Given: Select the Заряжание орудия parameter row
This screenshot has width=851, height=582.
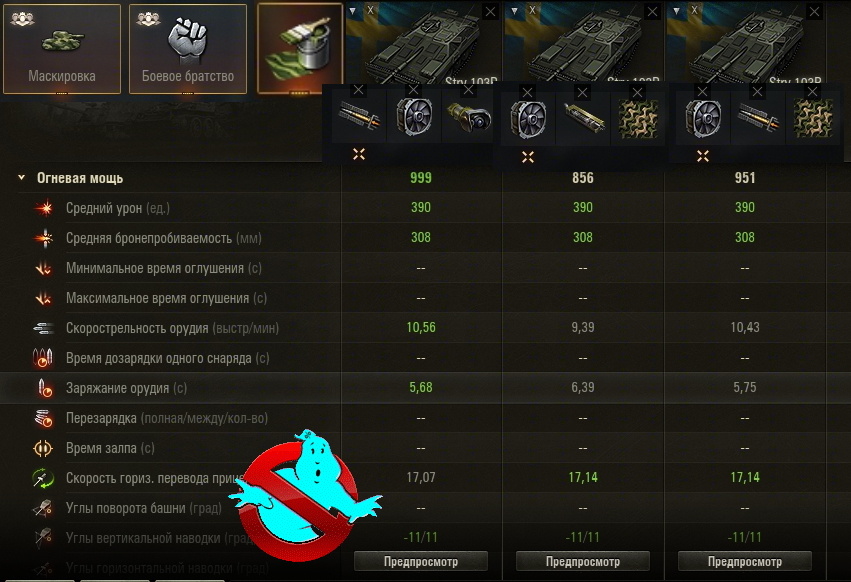Looking at the screenshot, I should 426,388.
